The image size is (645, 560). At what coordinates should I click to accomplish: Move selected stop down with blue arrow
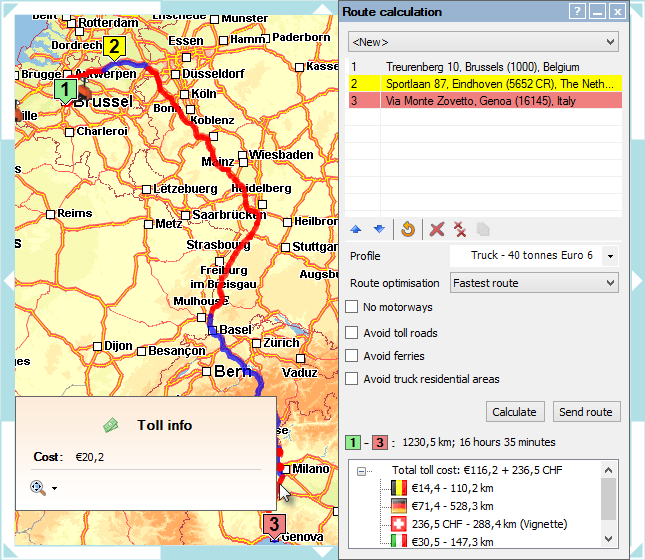379,229
